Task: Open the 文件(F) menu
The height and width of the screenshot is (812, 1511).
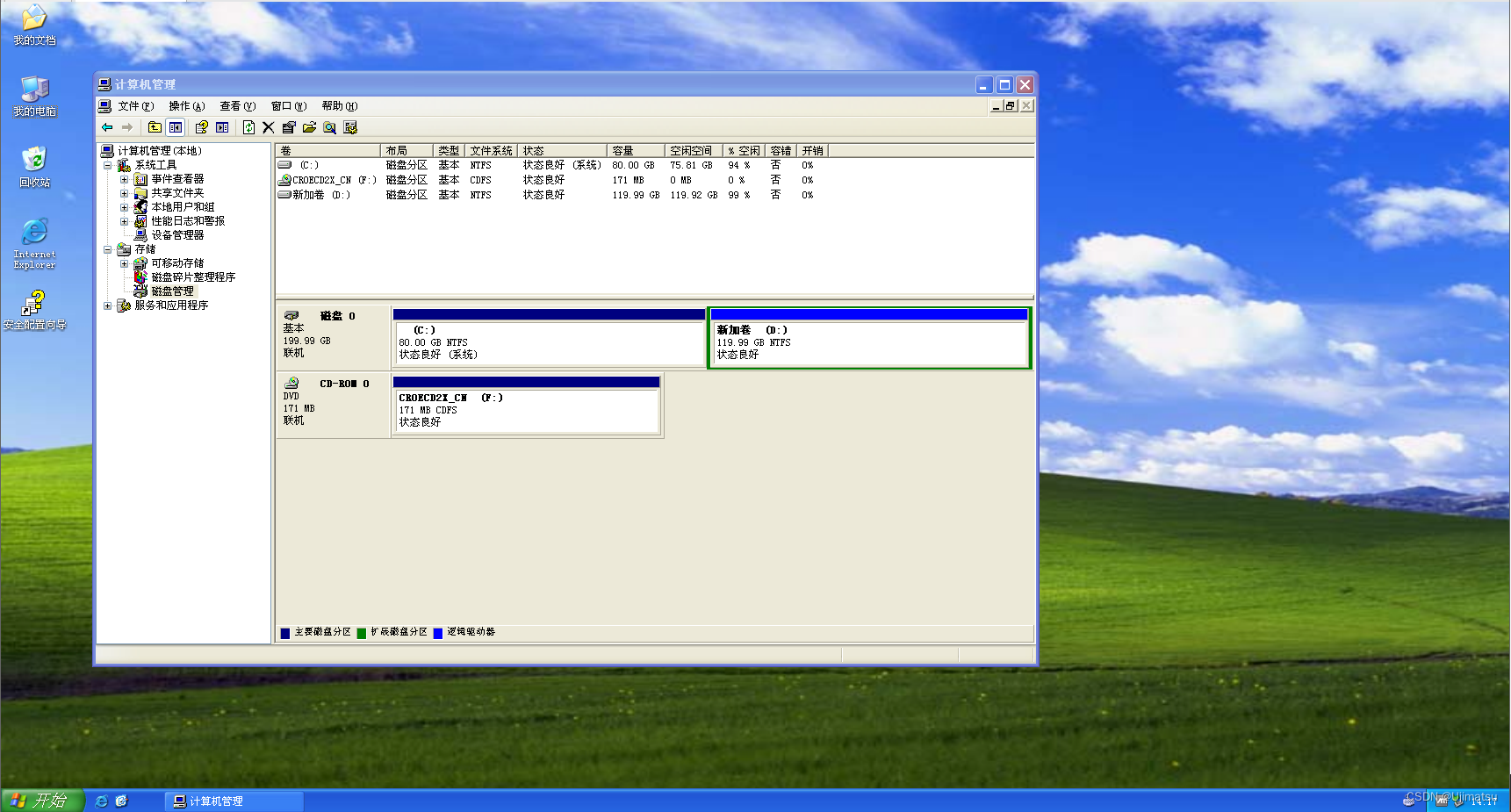Action: point(136,106)
